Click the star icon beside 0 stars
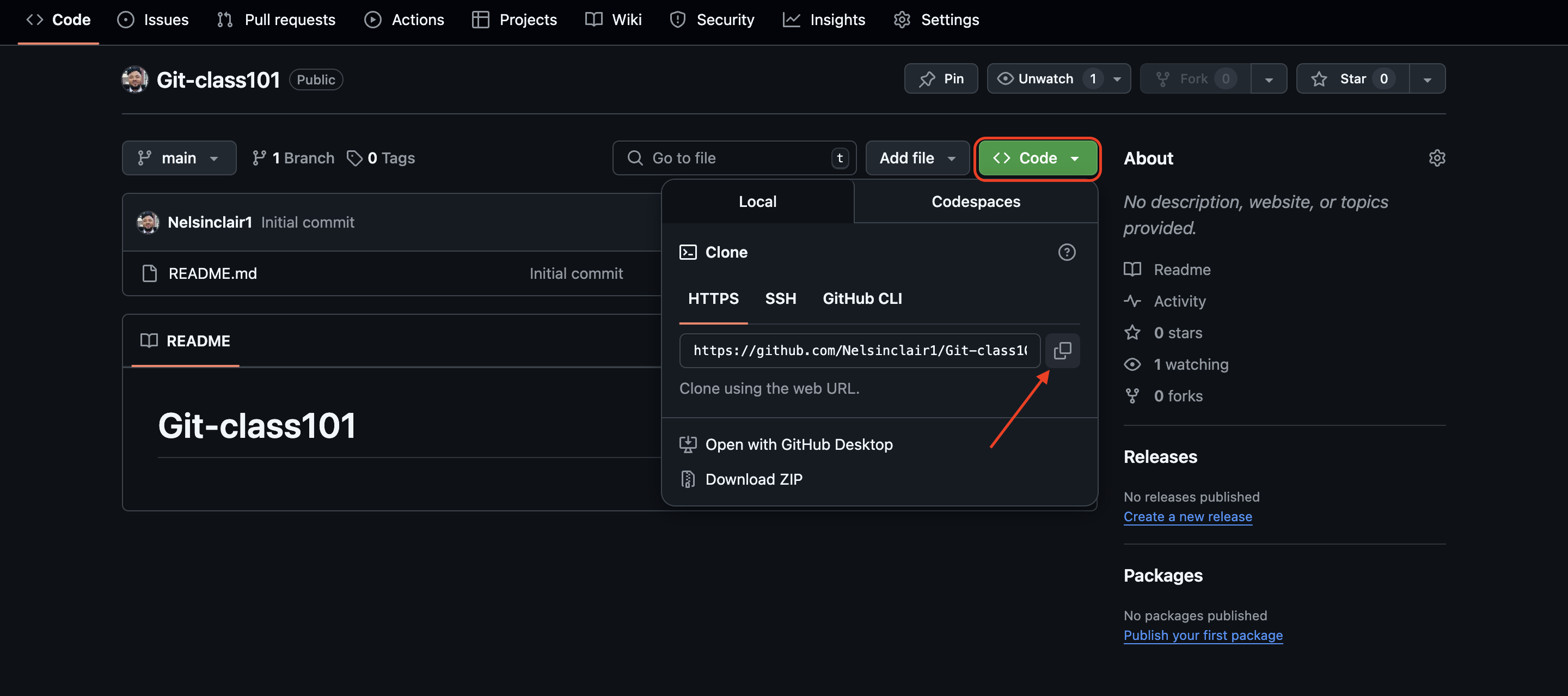Screen dimensions: 1568x696 [1132, 332]
